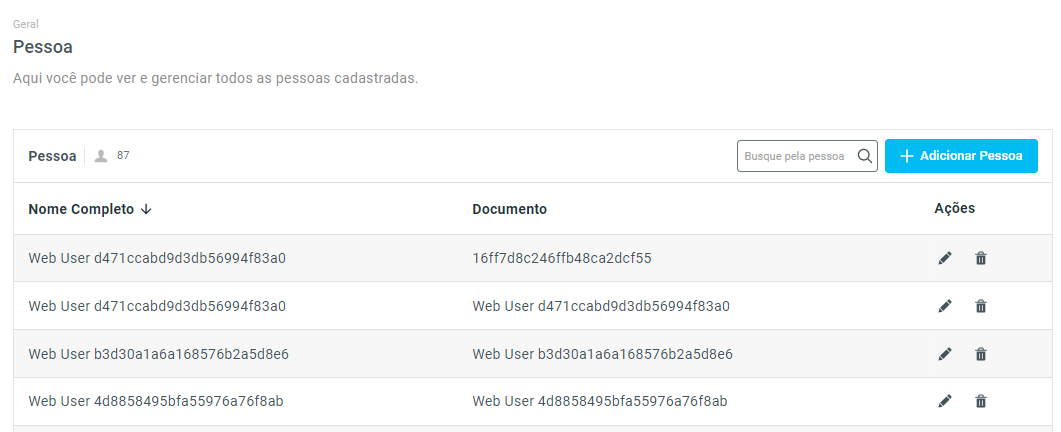Viewport: 1061px width, 432px height.
Task: Delete the Web User b3d30a1a6a168576b2a5d8e6 entry
Action: pos(981,354)
